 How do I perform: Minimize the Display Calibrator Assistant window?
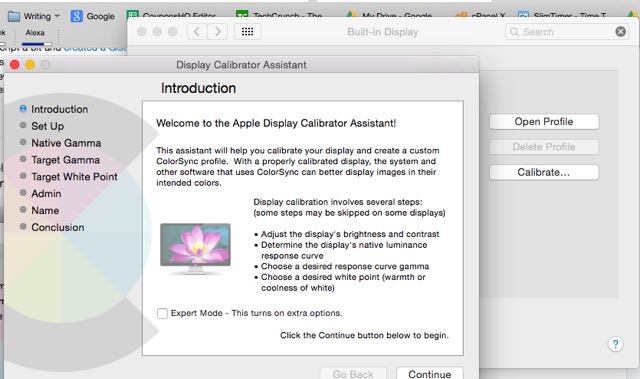(30, 64)
